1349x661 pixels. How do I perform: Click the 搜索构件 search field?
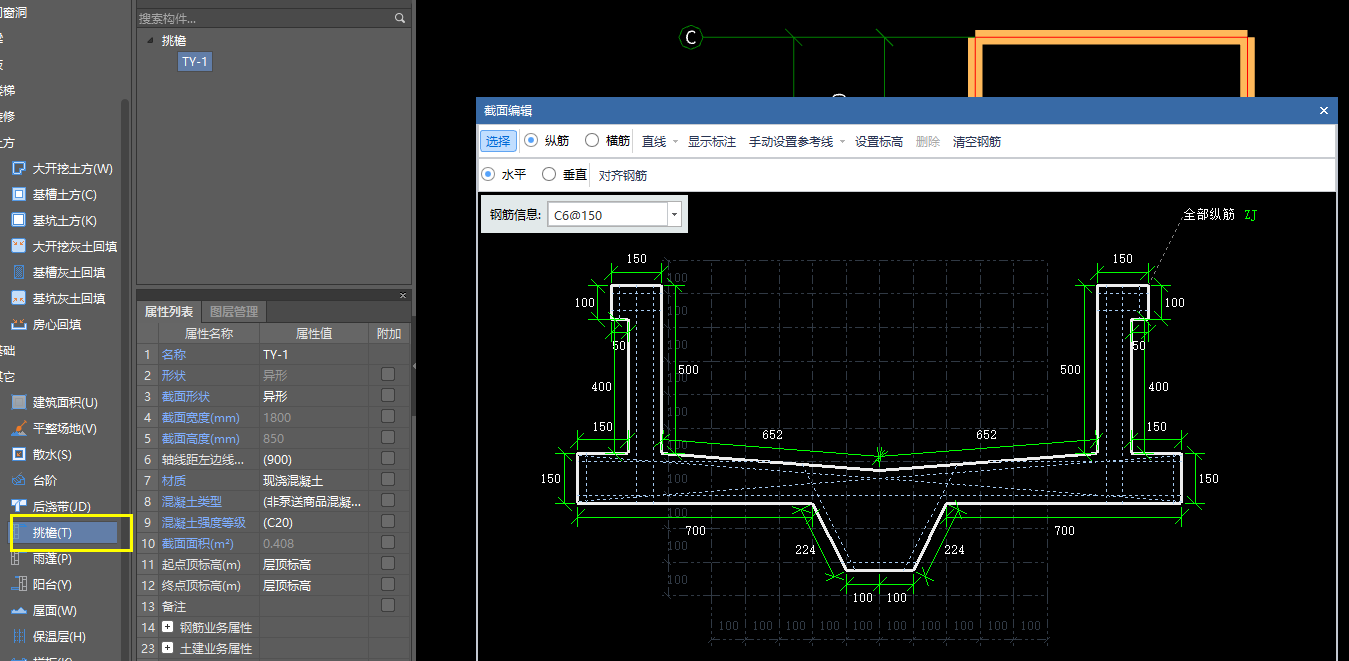(x=264, y=18)
